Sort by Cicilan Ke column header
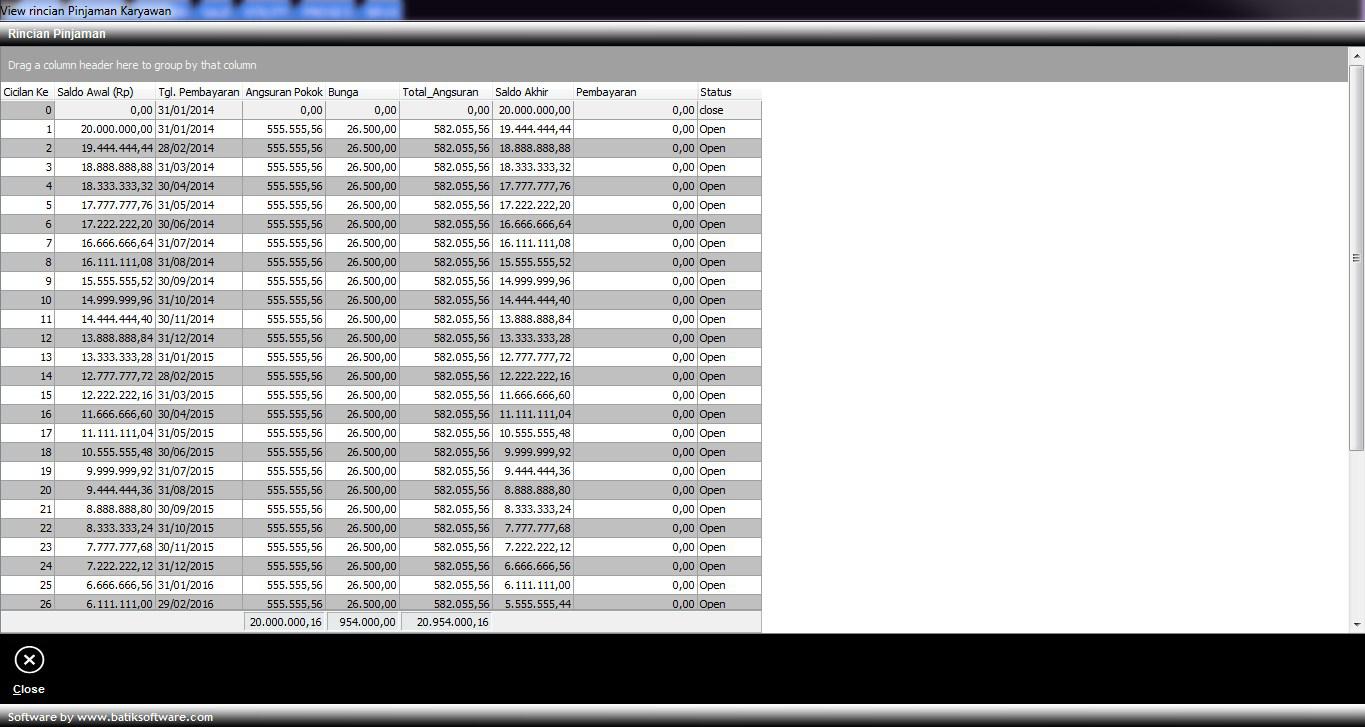Image resolution: width=1365 pixels, height=727 pixels. [27, 92]
